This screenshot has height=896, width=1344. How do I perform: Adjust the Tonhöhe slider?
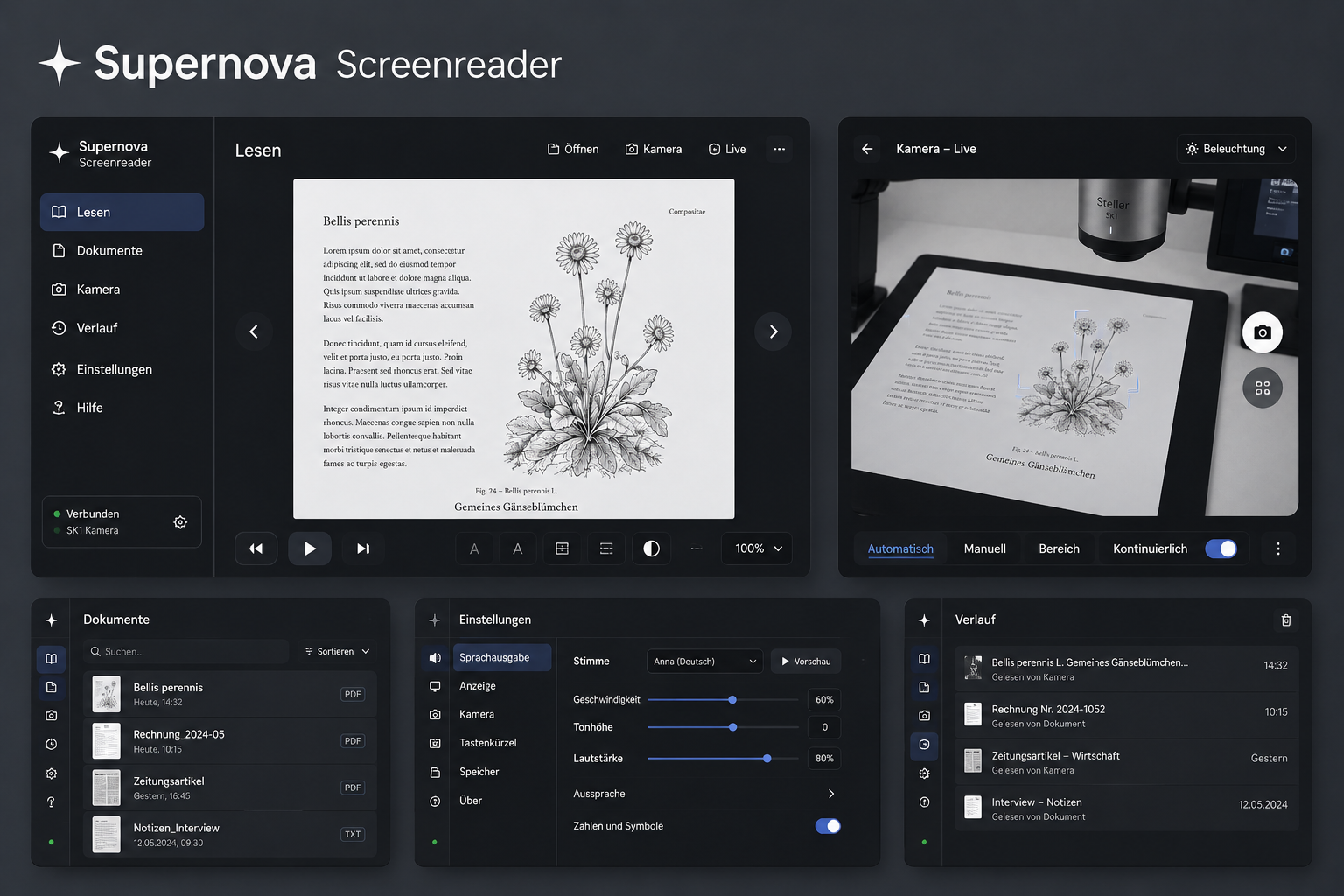tap(723, 727)
